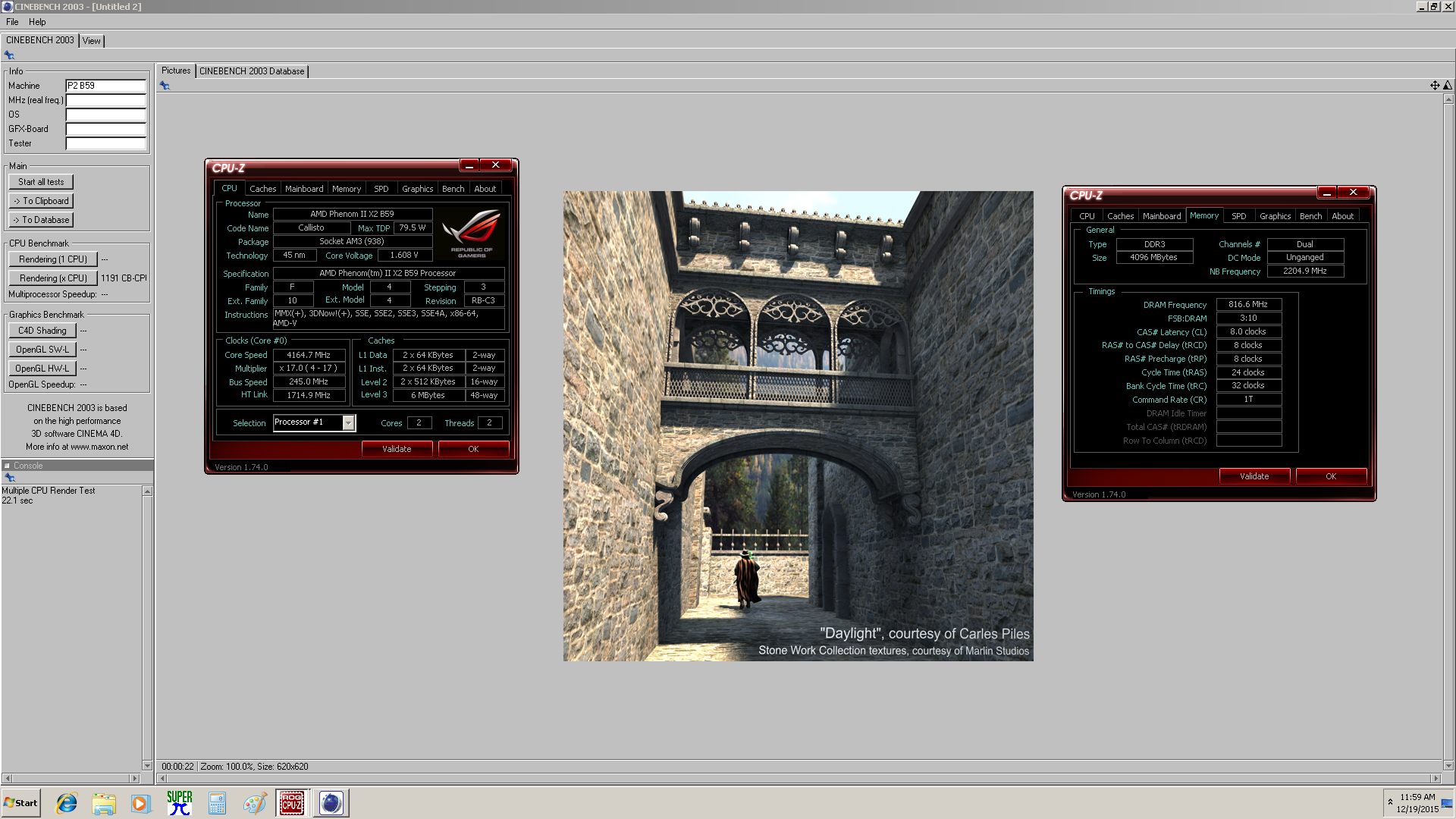Screen dimensions: 1456x819
Task: Launch Windows Media Player from taskbar
Action: click(141, 803)
